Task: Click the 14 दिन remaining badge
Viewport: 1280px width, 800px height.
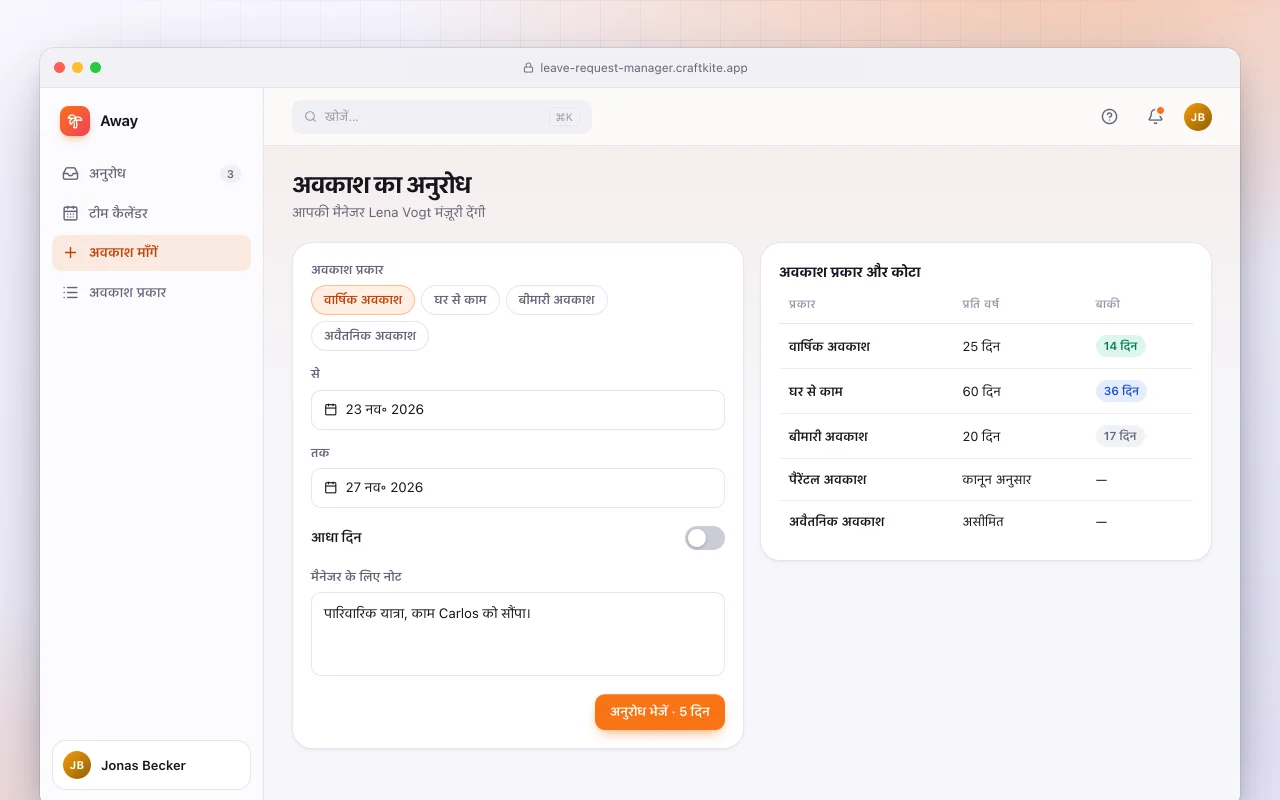Action: (1121, 347)
